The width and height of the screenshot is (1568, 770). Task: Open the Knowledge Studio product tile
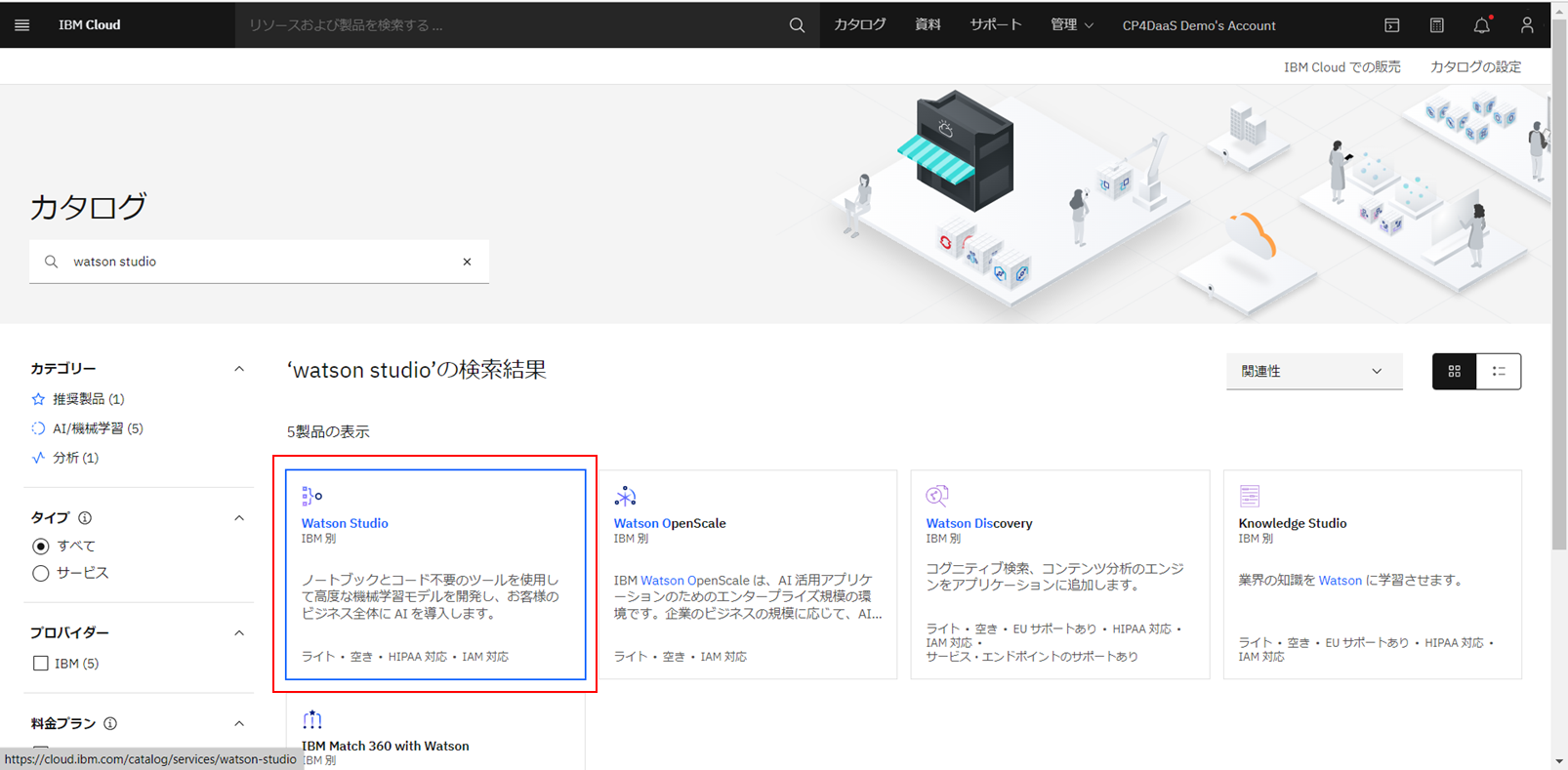1373,575
